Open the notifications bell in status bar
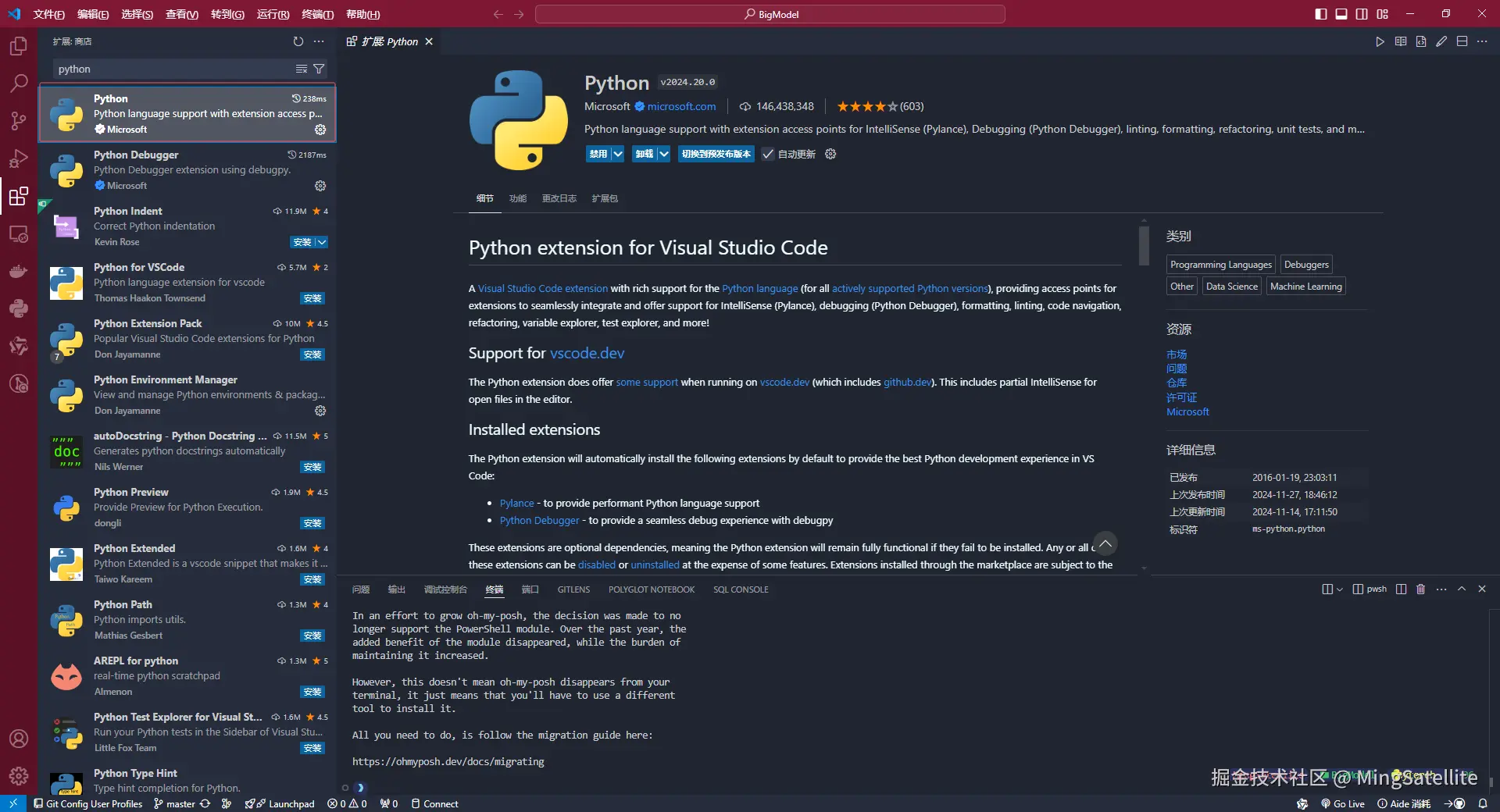 (1483, 803)
